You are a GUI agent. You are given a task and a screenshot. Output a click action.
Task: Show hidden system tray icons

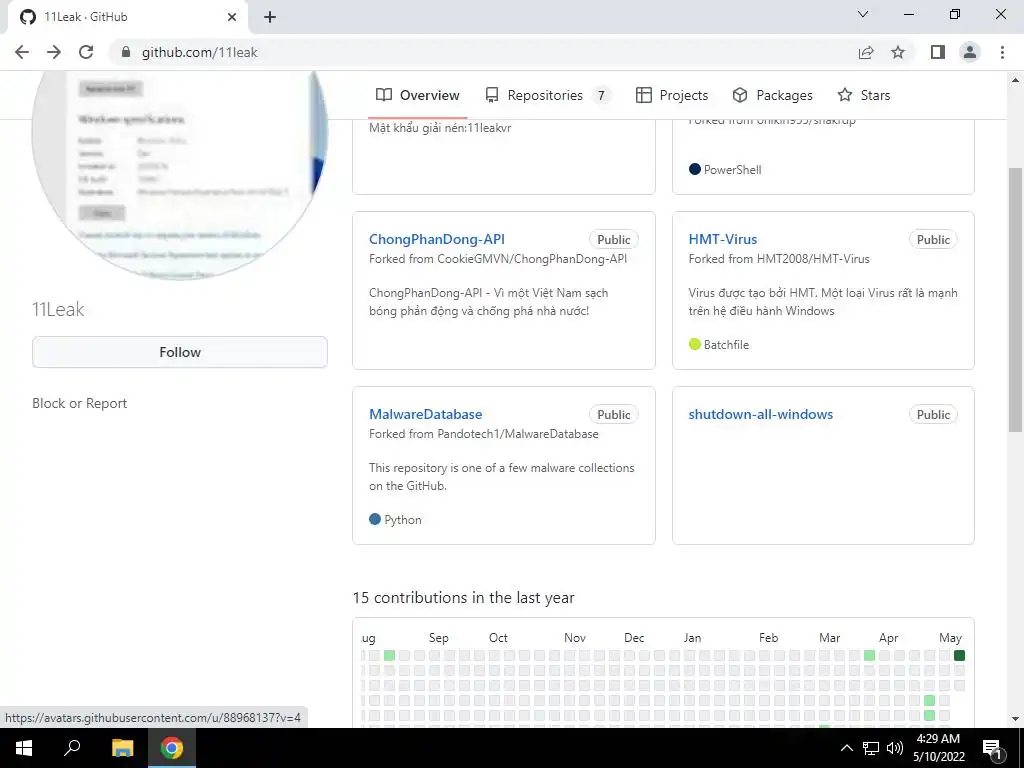coord(846,748)
